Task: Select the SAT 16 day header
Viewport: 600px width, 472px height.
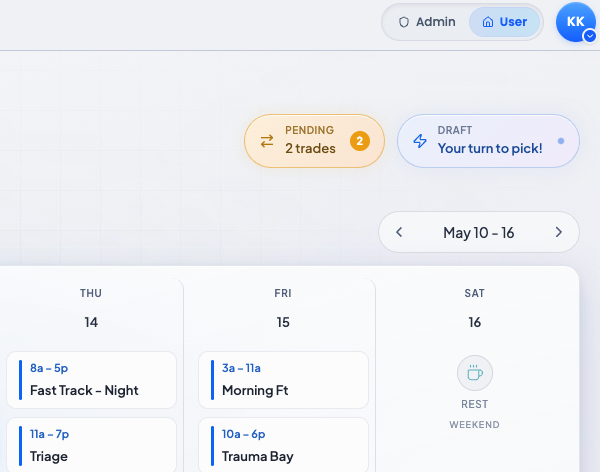Action: [474, 308]
